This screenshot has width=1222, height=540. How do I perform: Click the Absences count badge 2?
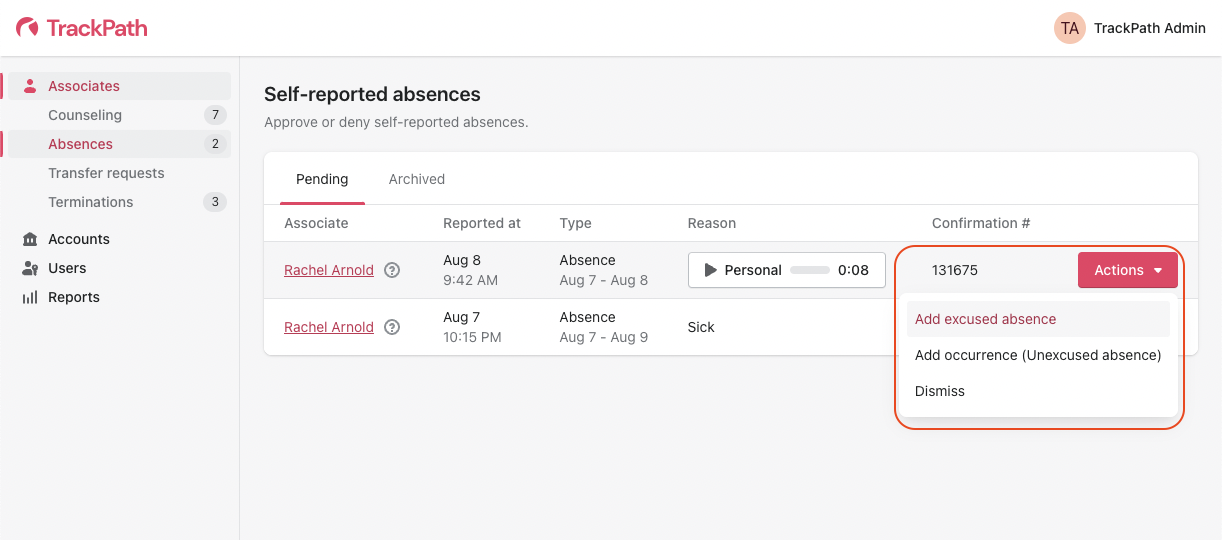(215, 144)
